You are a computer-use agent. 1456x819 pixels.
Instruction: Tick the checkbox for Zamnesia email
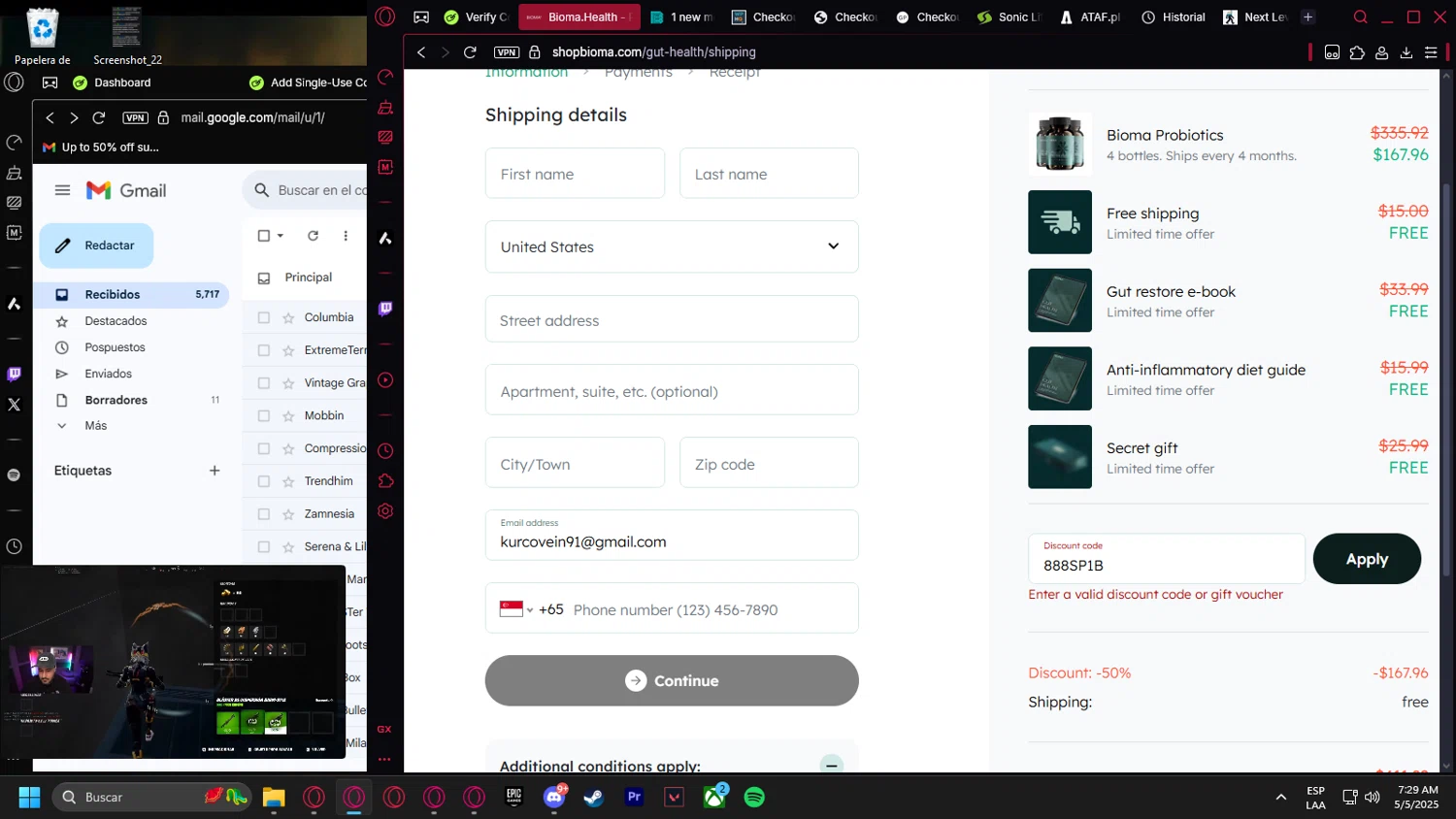264,514
